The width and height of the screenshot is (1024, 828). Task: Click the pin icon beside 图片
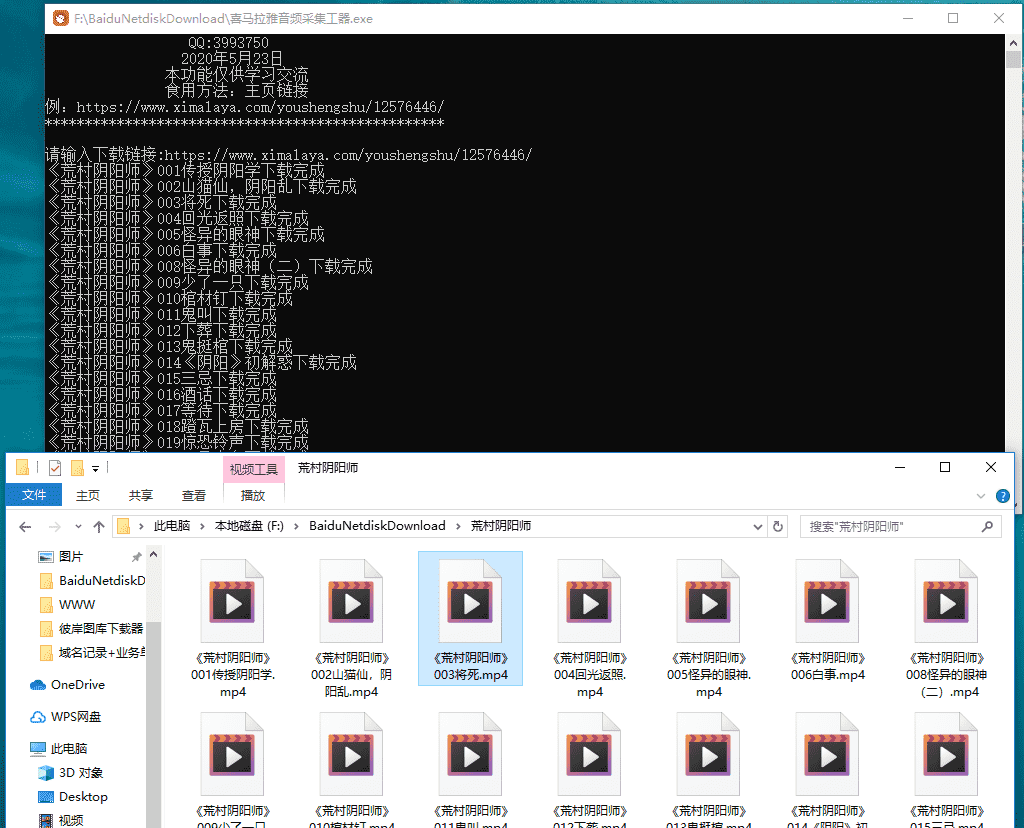click(136, 557)
